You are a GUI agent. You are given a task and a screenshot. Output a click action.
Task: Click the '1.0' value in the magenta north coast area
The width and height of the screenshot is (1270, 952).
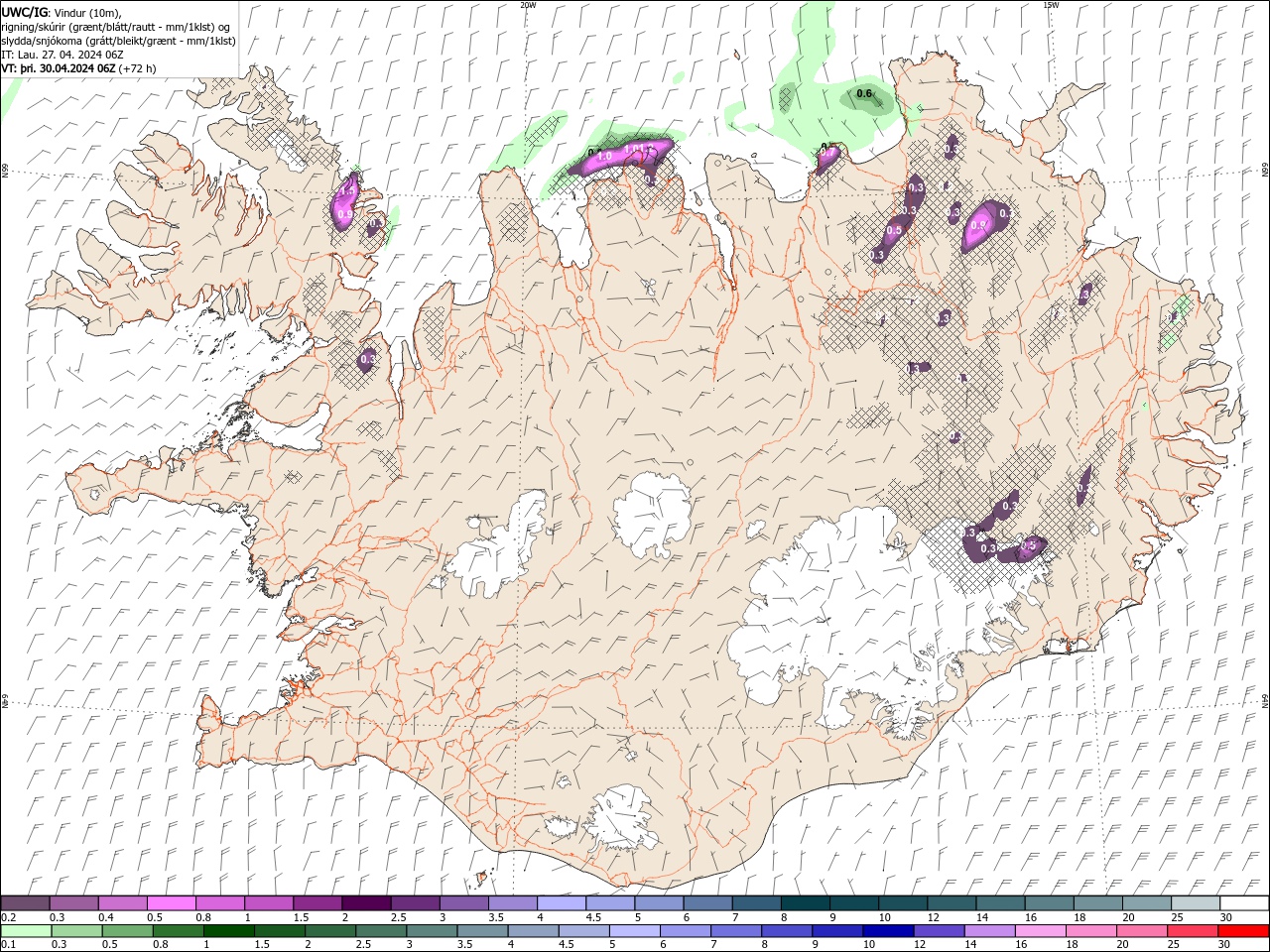(x=603, y=157)
